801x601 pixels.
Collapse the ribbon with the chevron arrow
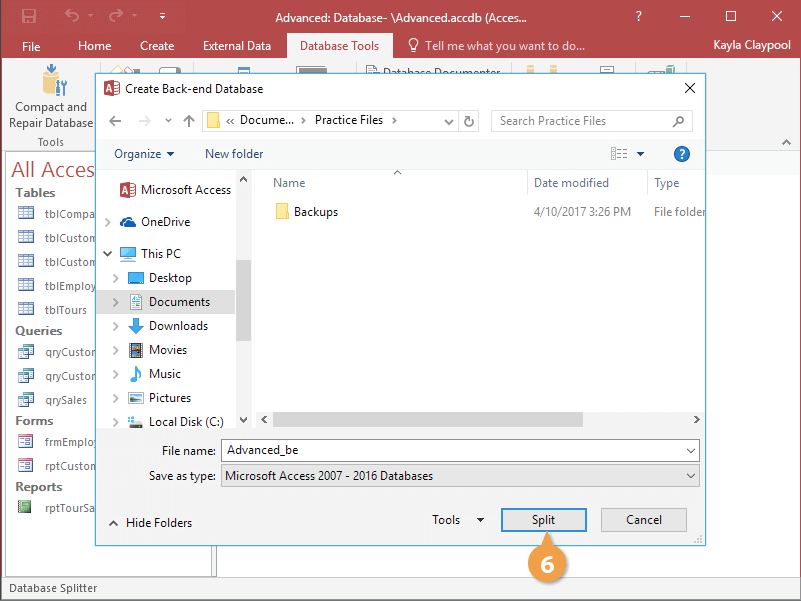point(786,143)
